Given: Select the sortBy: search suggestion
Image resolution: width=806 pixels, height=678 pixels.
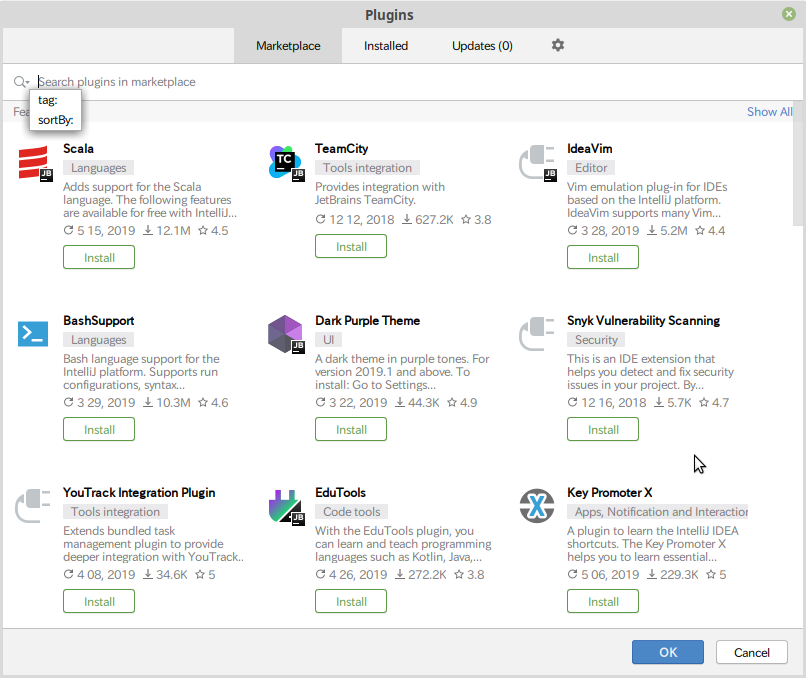Looking at the screenshot, I should tap(55, 120).
